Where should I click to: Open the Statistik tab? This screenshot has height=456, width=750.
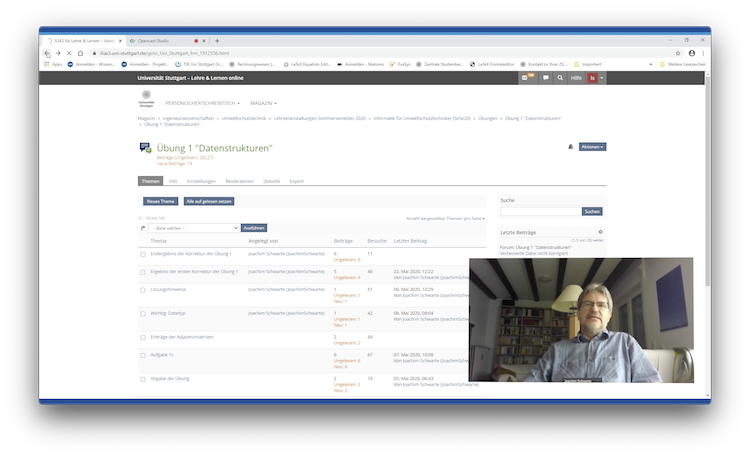point(271,181)
